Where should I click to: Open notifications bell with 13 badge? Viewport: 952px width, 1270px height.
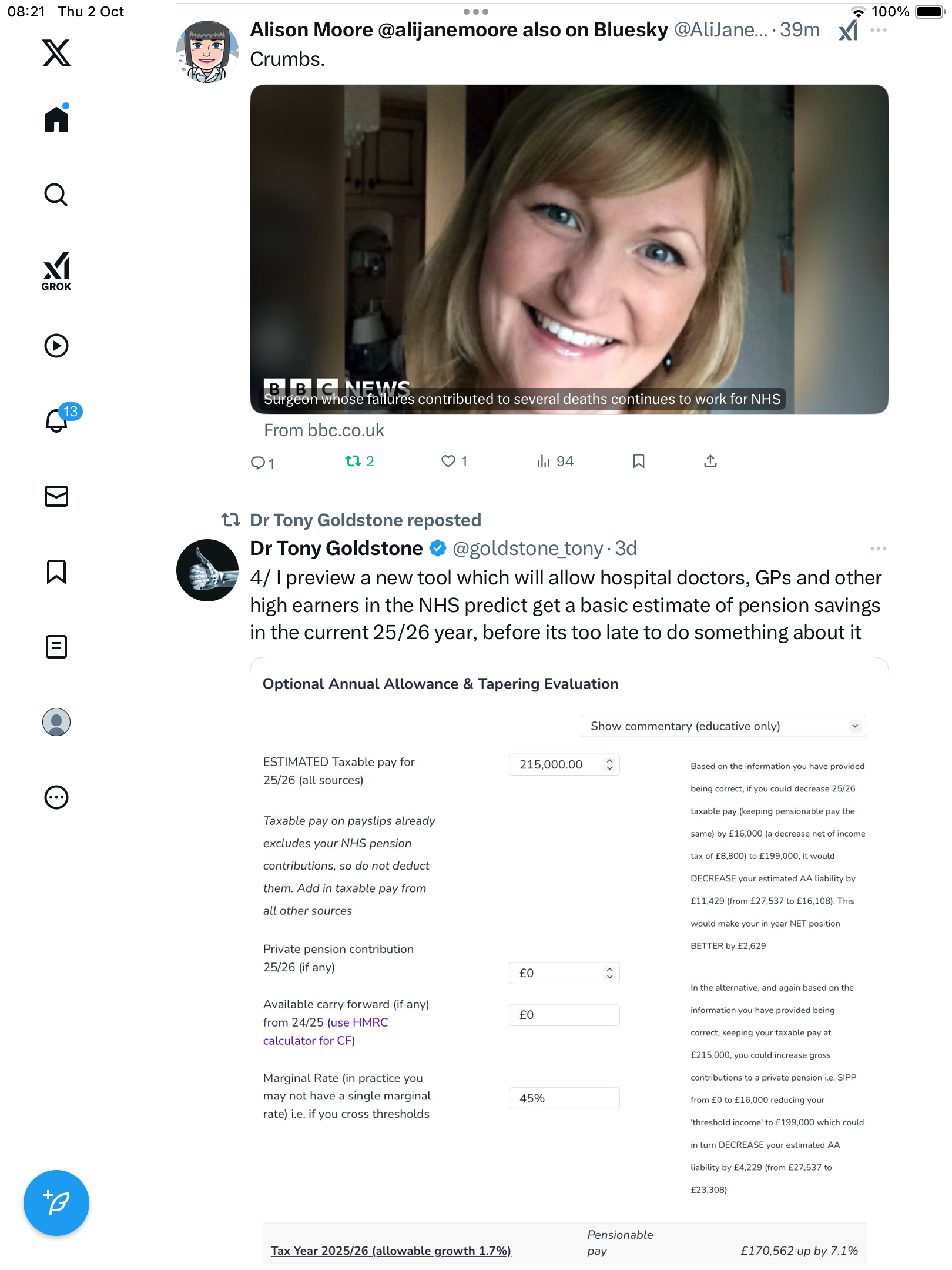click(x=57, y=420)
